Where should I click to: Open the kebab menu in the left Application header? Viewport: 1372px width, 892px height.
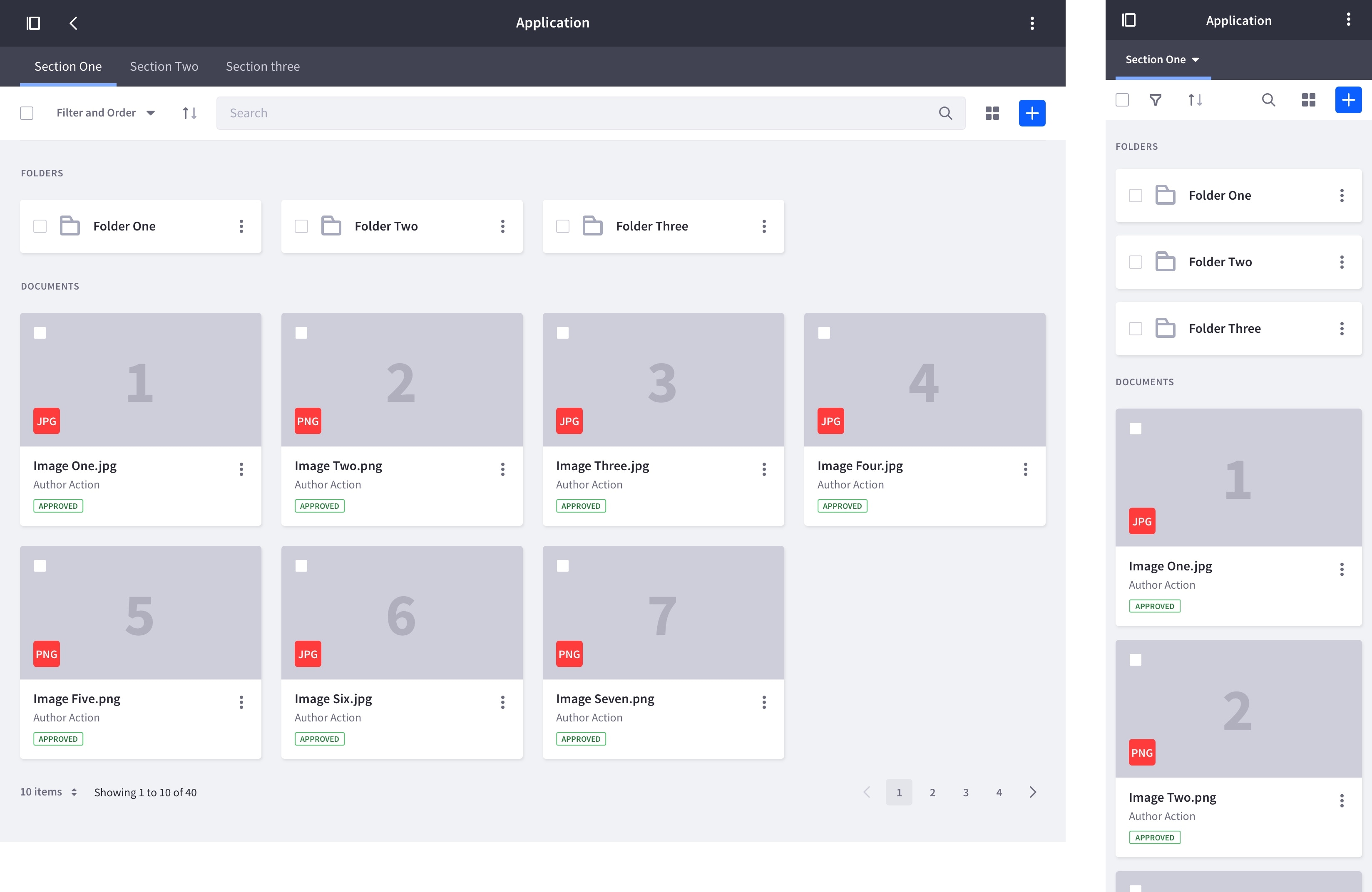[x=1032, y=23]
